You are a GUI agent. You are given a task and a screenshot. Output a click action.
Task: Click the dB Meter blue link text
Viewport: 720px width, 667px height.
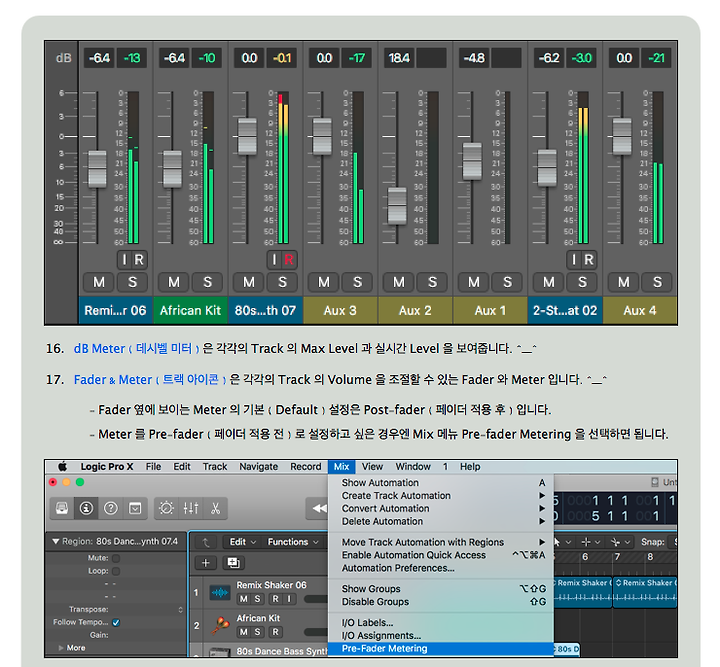tap(136, 349)
